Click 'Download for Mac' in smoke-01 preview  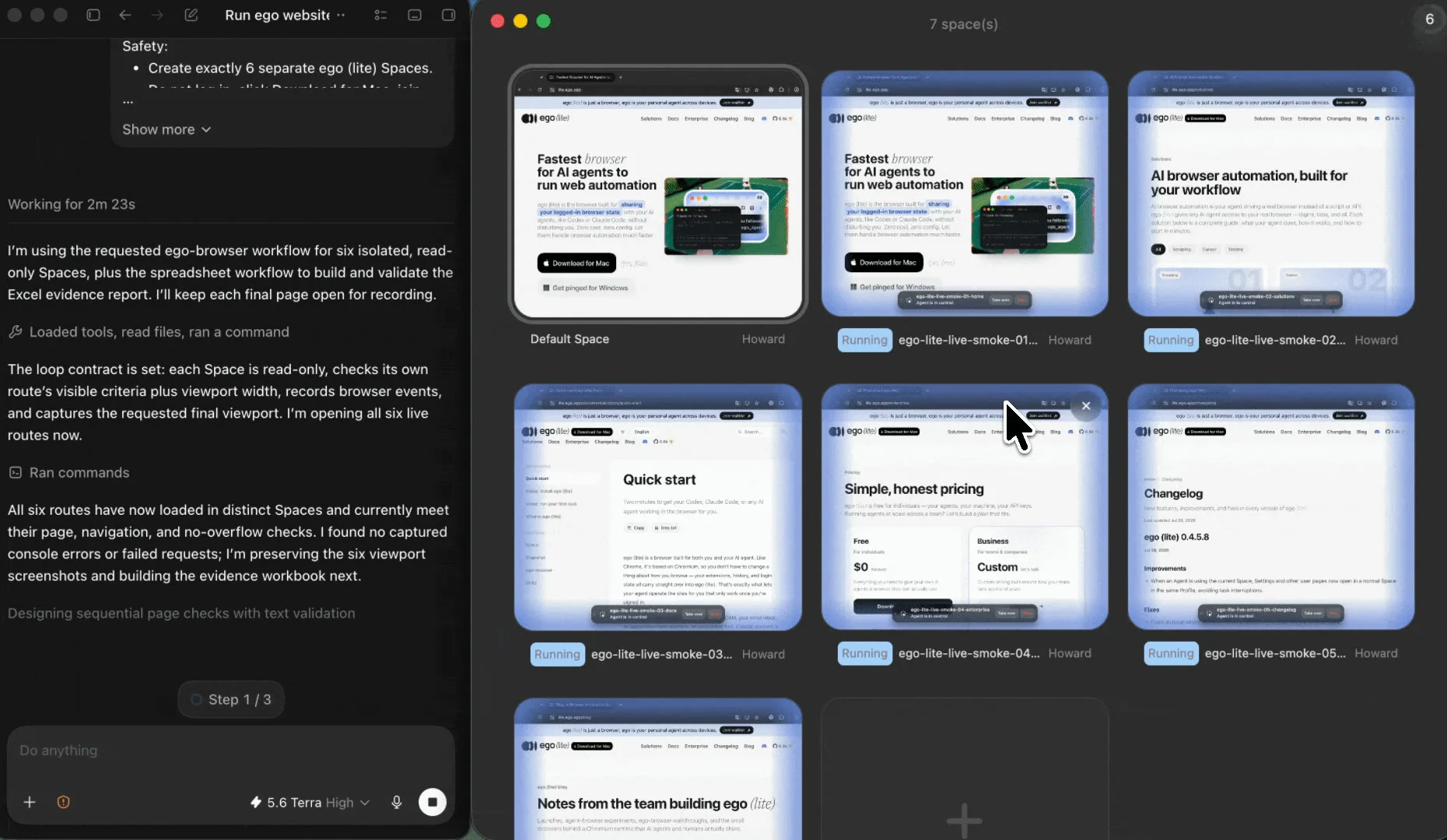click(884, 262)
